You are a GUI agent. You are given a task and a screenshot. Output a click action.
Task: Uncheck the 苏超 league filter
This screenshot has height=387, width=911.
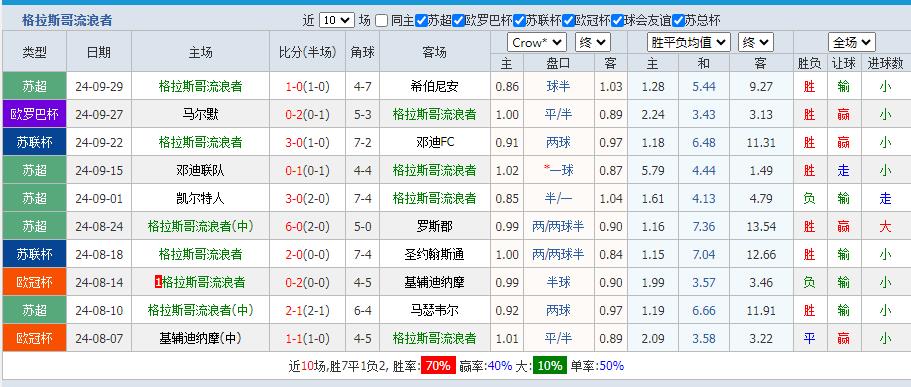pyautogui.click(x=422, y=21)
